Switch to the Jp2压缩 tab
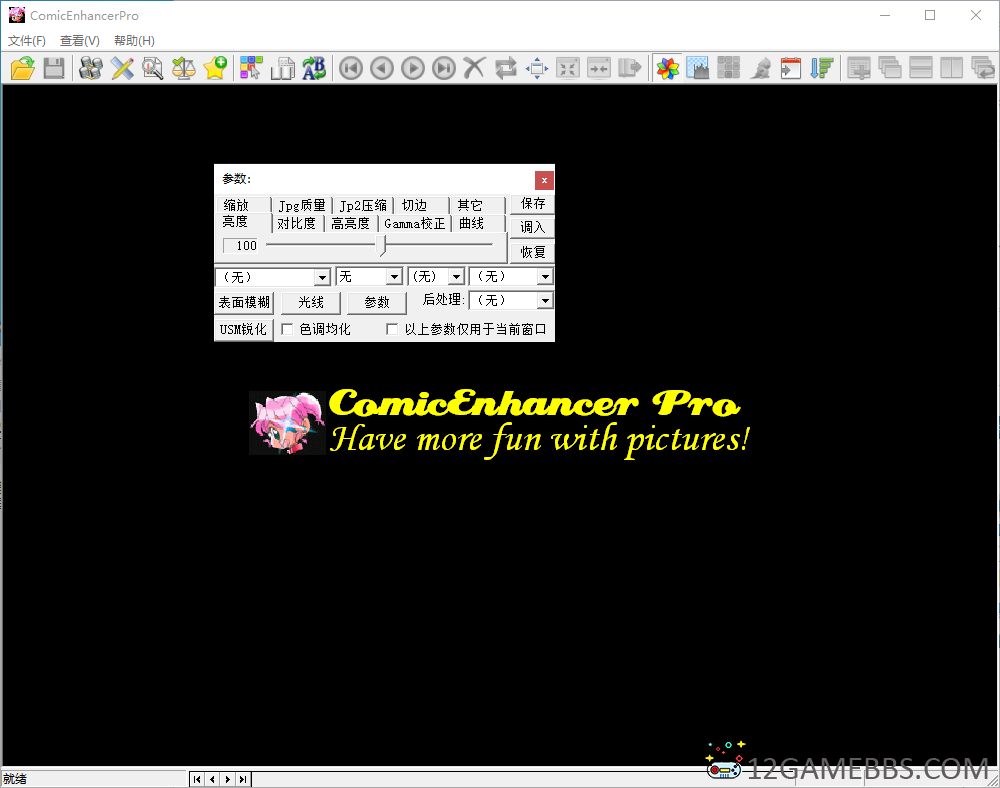This screenshot has width=1000, height=788. tap(363, 205)
